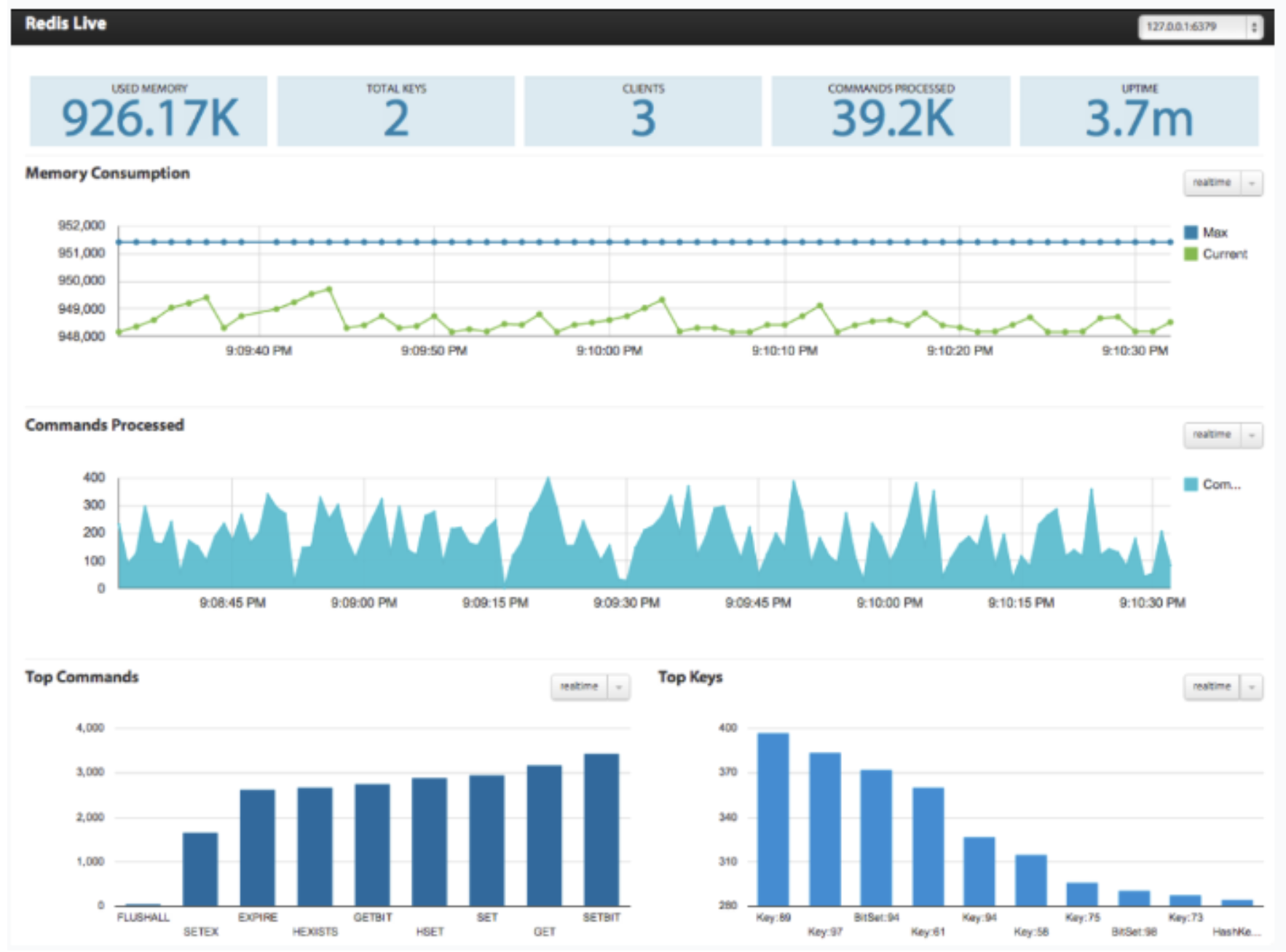The width and height of the screenshot is (1286, 952).
Task: Expand the Top Commands realtime dropdown arrow
Action: pos(619,686)
